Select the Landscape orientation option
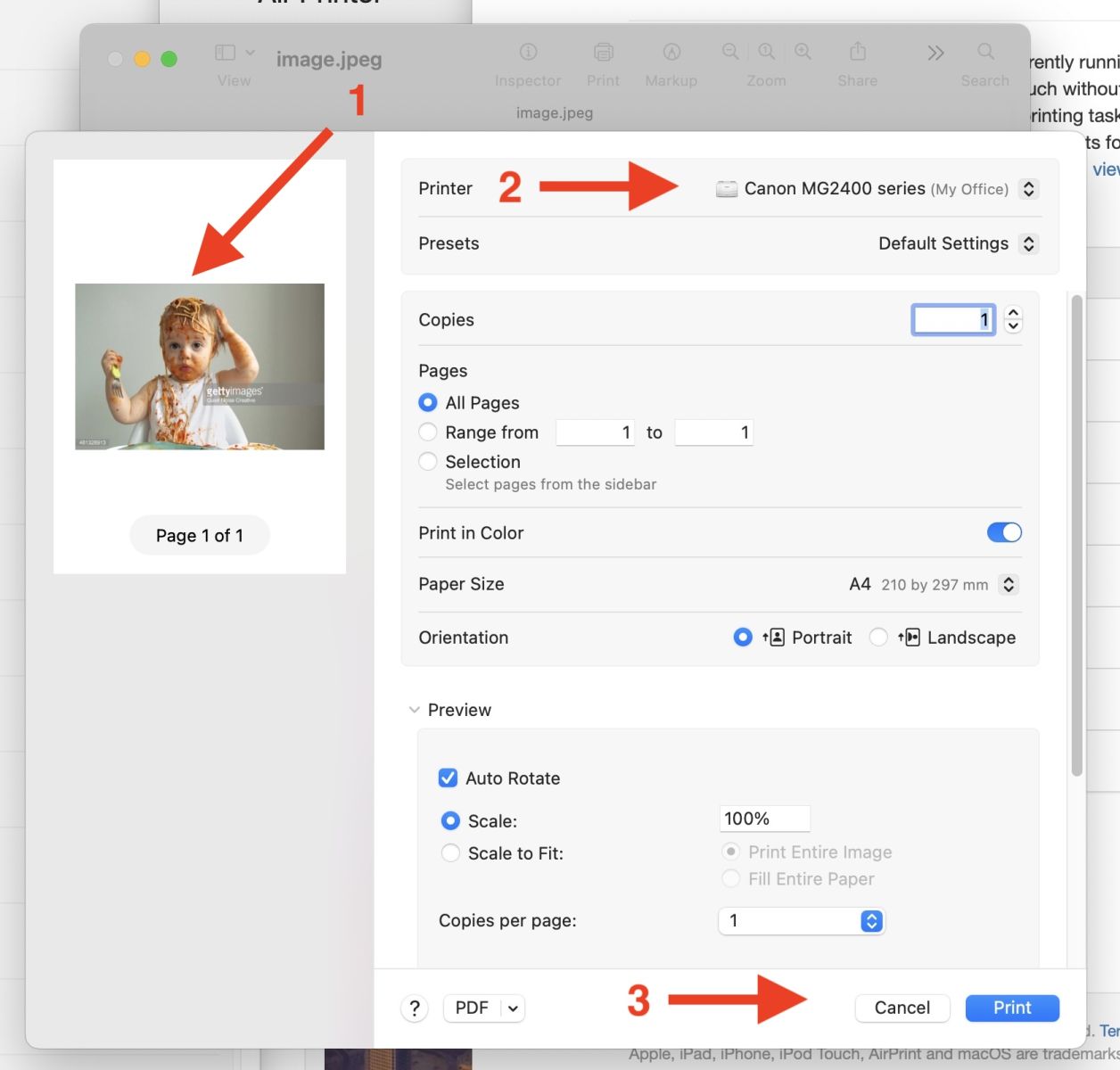Screen dimensions: 1120x1070 tap(878, 638)
